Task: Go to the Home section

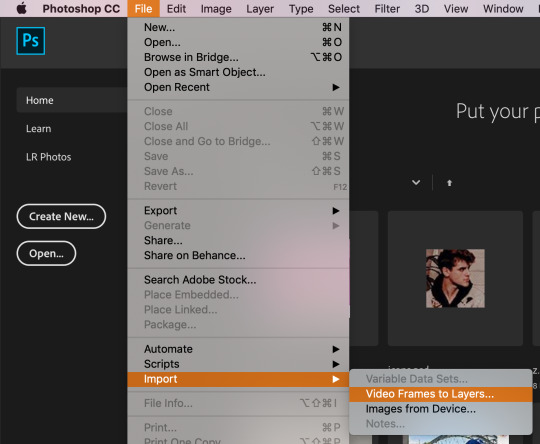Action: (72, 100)
